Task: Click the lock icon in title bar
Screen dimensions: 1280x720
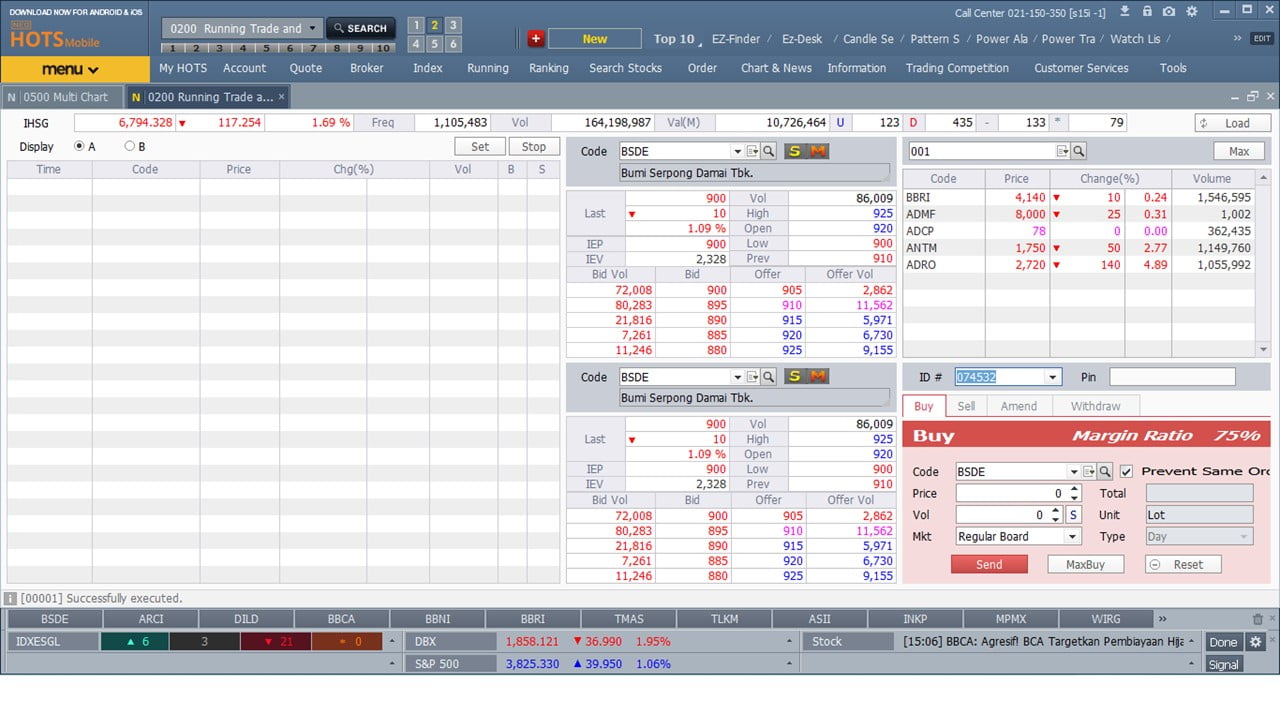Action: pos(1146,12)
